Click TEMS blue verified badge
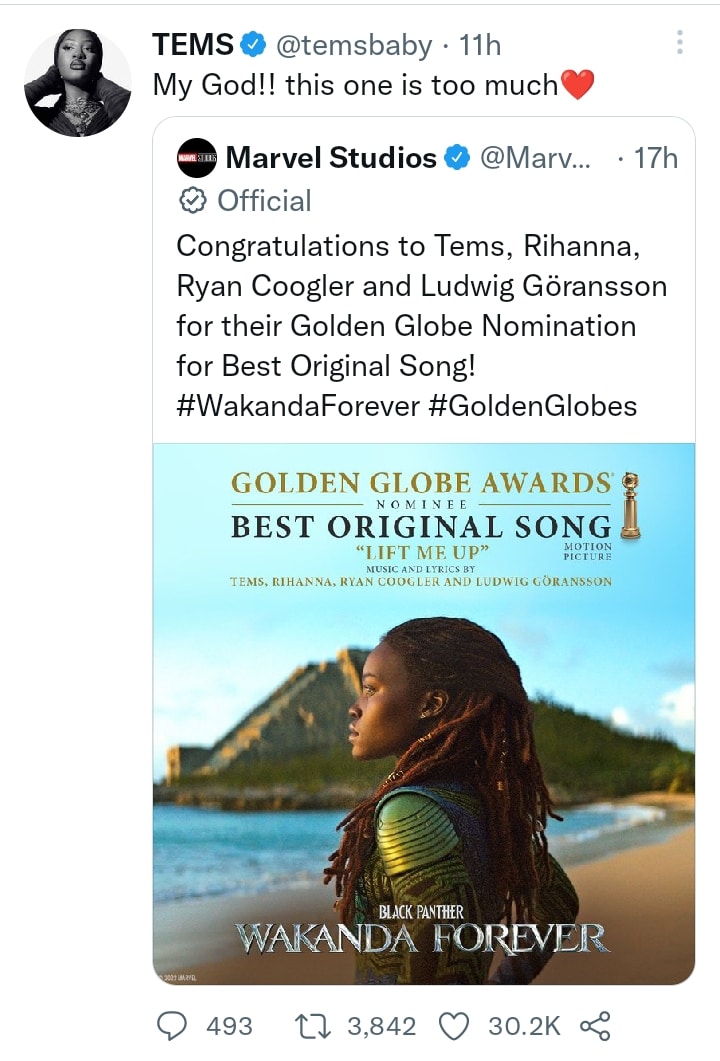This screenshot has width=720, height=1061. (x=253, y=45)
